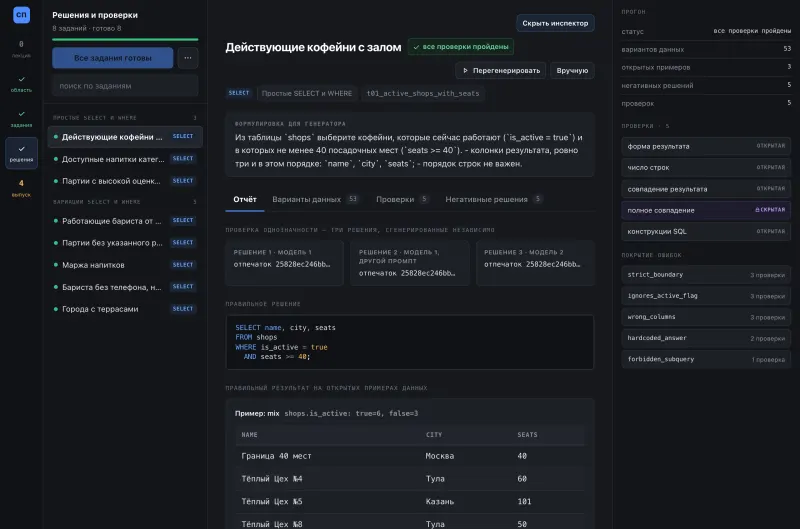Open the three-dots more options menu

tap(188, 58)
